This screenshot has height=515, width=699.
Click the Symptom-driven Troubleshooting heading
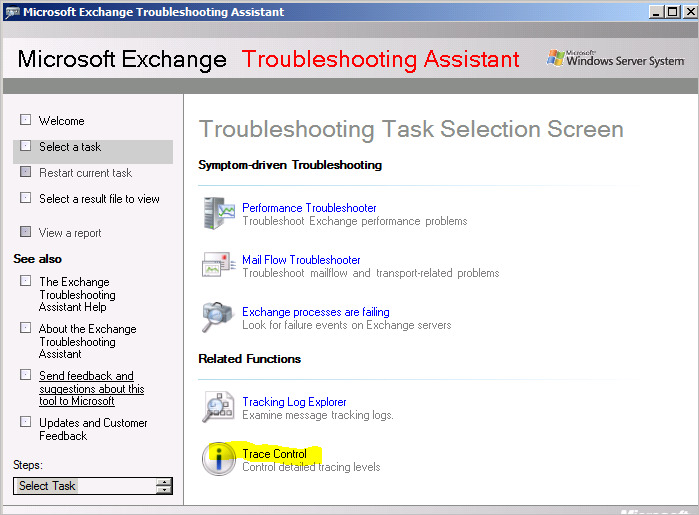[290, 165]
